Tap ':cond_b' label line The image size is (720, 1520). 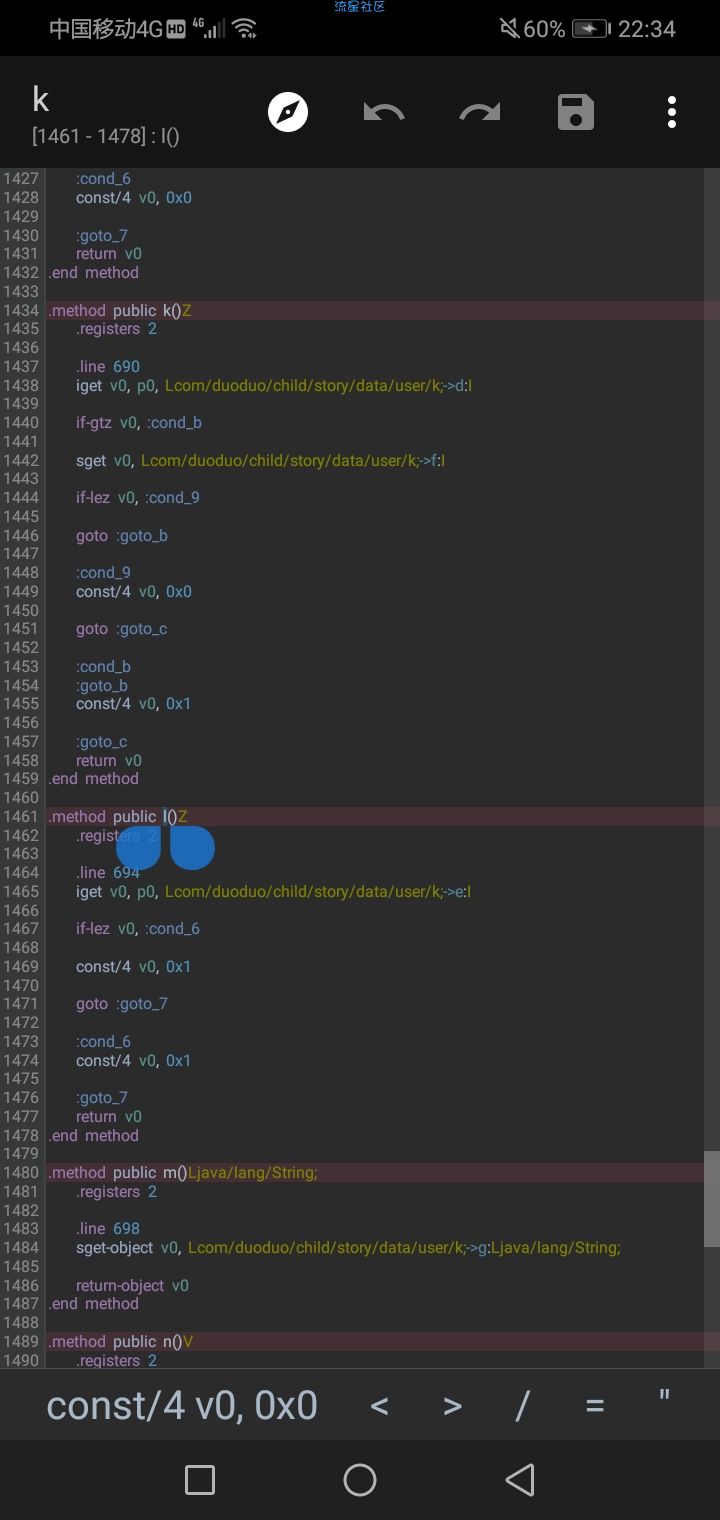click(103, 667)
